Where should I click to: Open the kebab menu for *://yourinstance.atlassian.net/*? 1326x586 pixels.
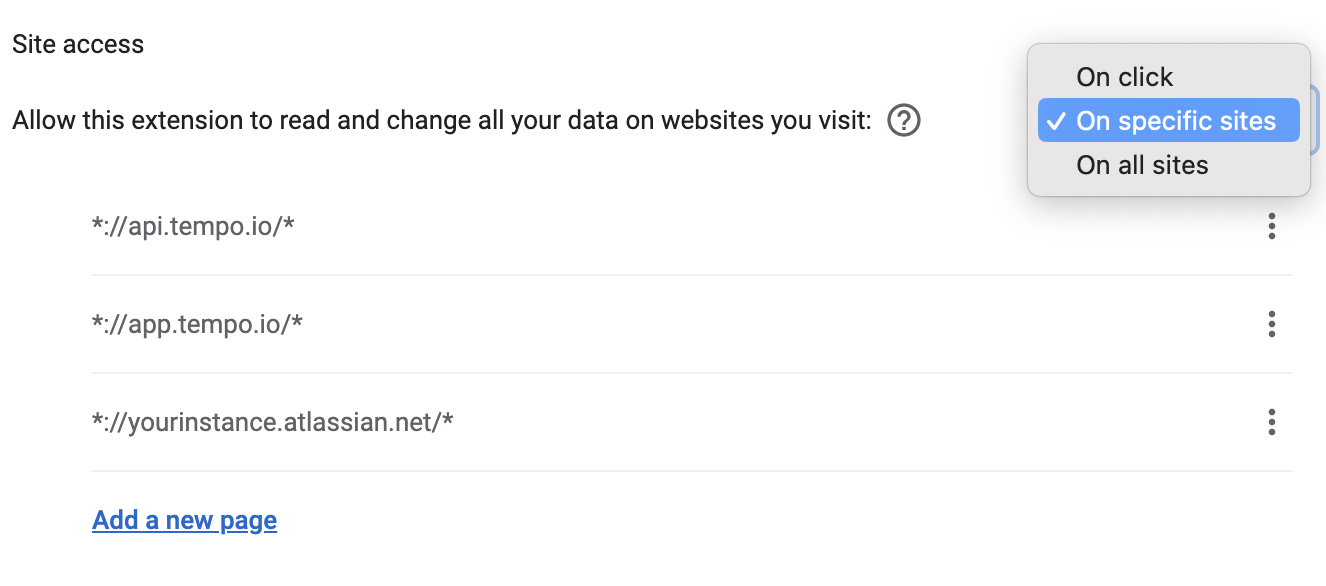click(1271, 422)
